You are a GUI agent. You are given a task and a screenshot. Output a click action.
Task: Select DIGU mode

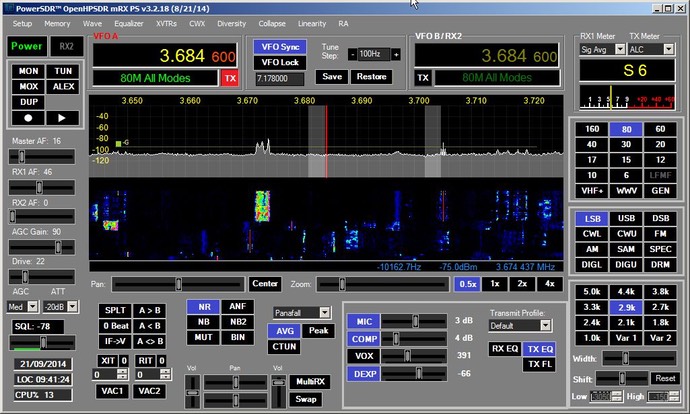tap(626, 264)
